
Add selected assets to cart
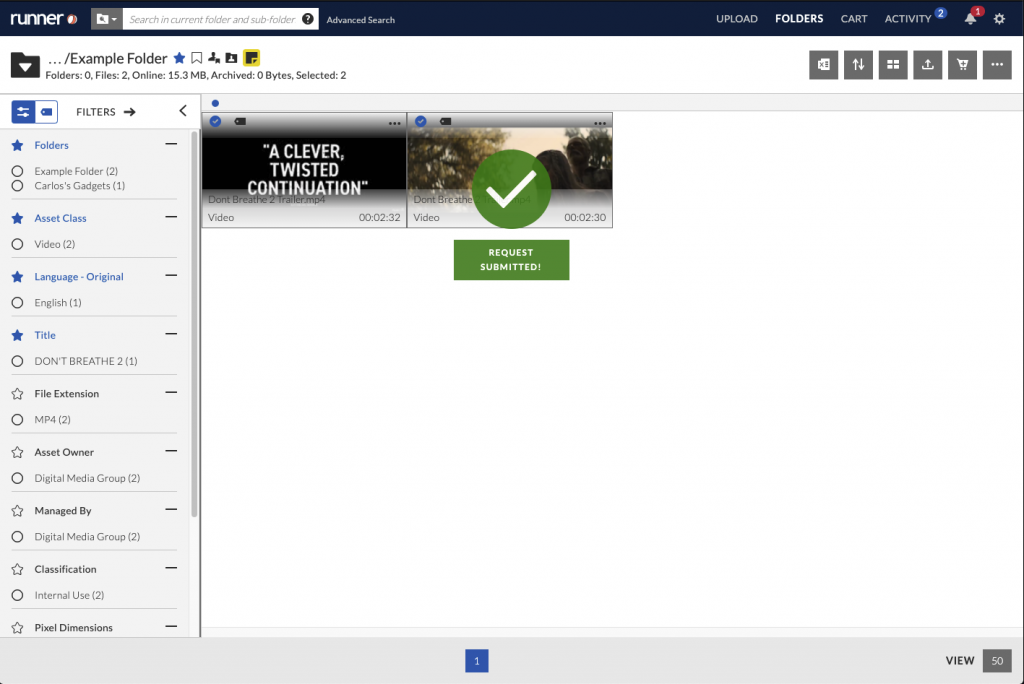pyautogui.click(x=962, y=65)
